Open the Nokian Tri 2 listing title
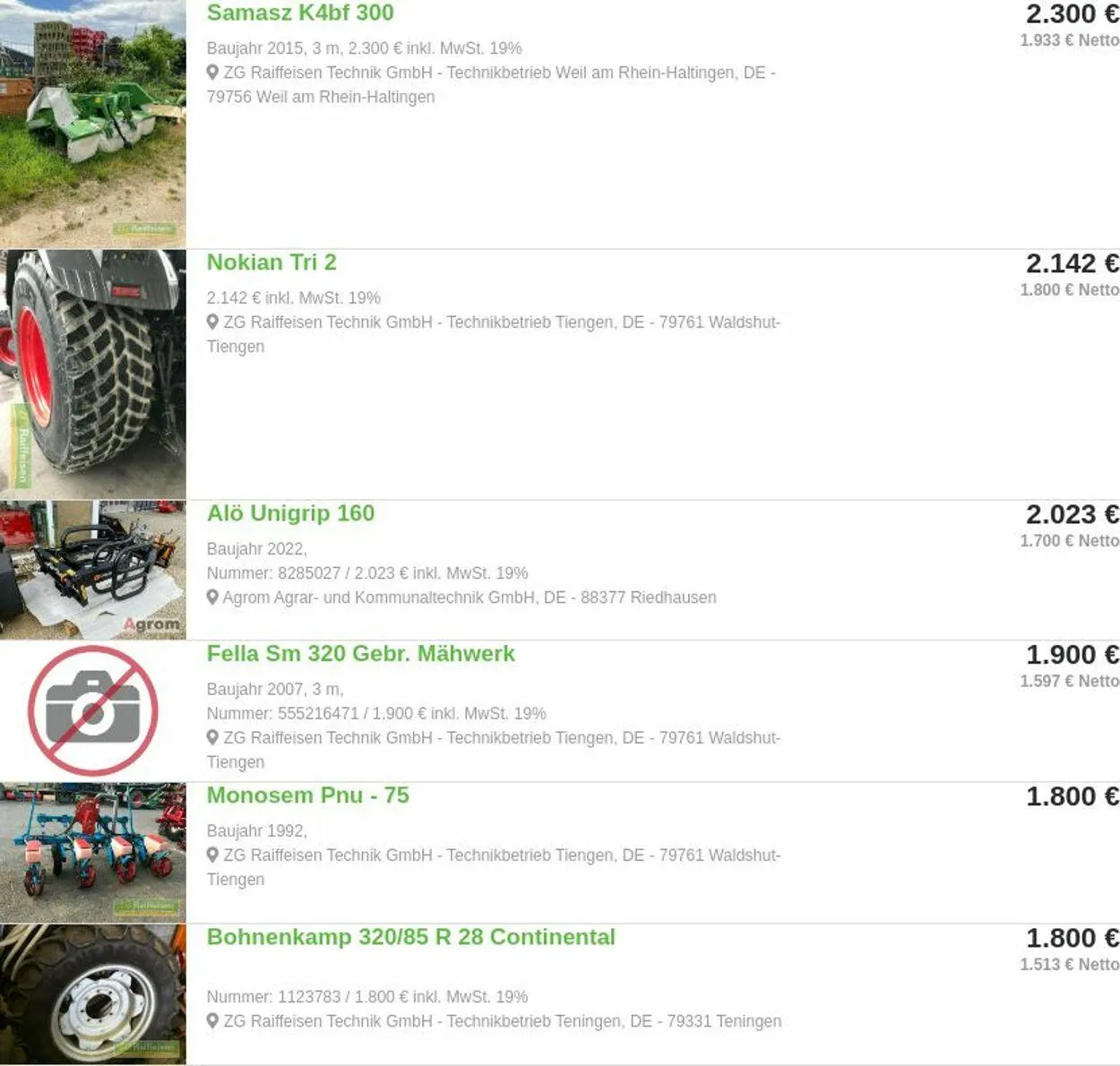 pyautogui.click(x=271, y=262)
